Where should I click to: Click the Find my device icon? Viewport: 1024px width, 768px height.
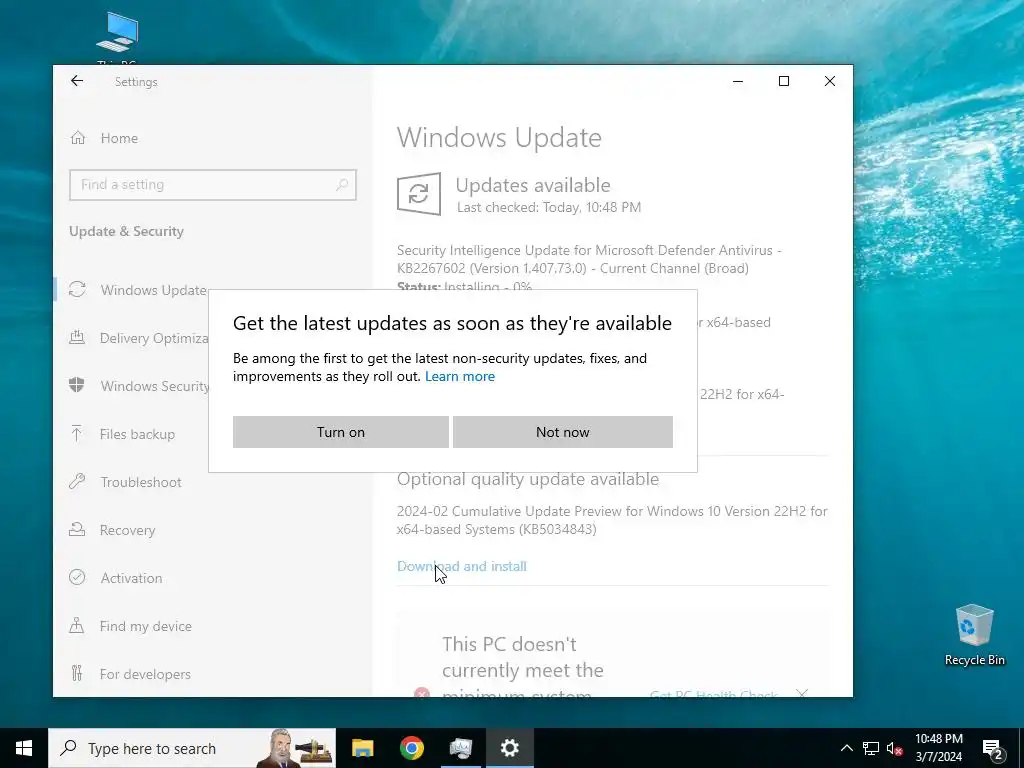tap(77, 626)
